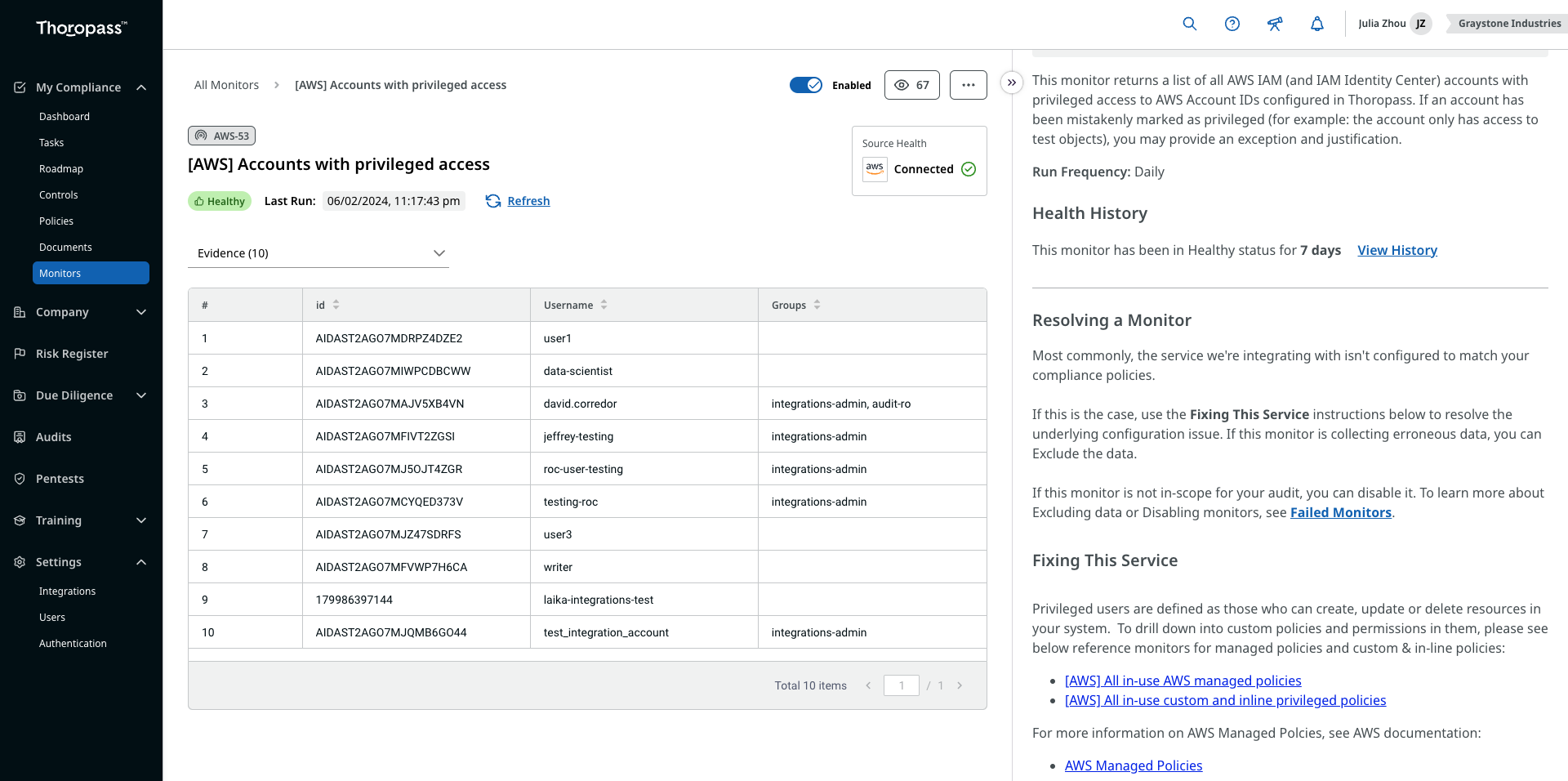
Task: Click the View History link
Action: pos(1397,250)
